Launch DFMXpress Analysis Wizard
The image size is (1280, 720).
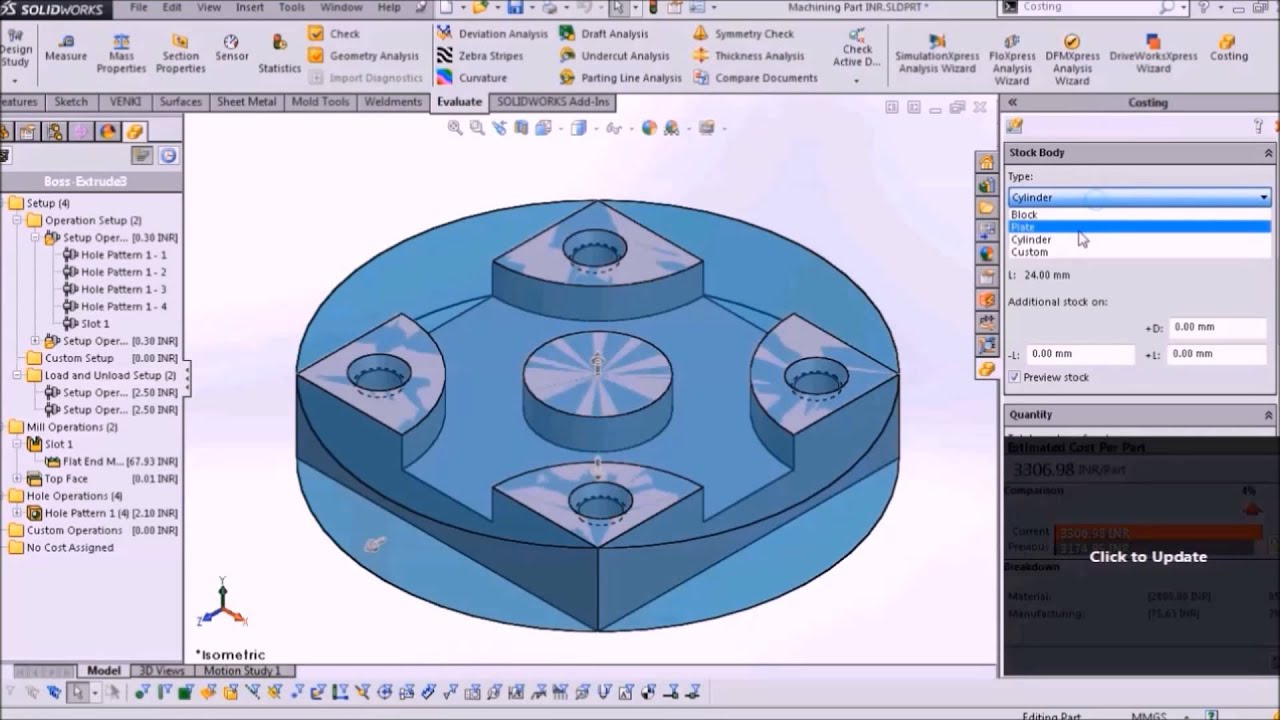click(x=1072, y=60)
